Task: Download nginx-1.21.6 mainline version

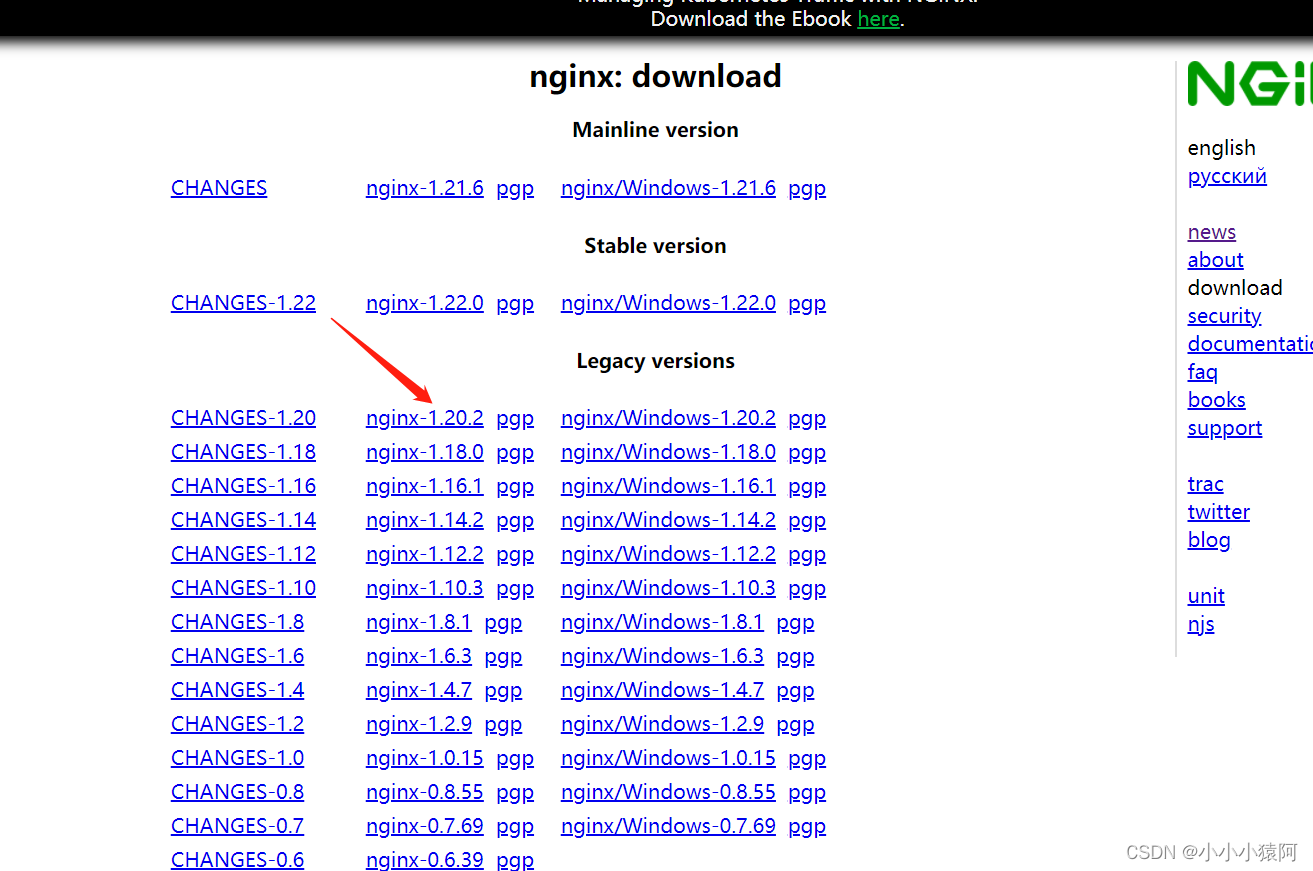Action: click(424, 187)
